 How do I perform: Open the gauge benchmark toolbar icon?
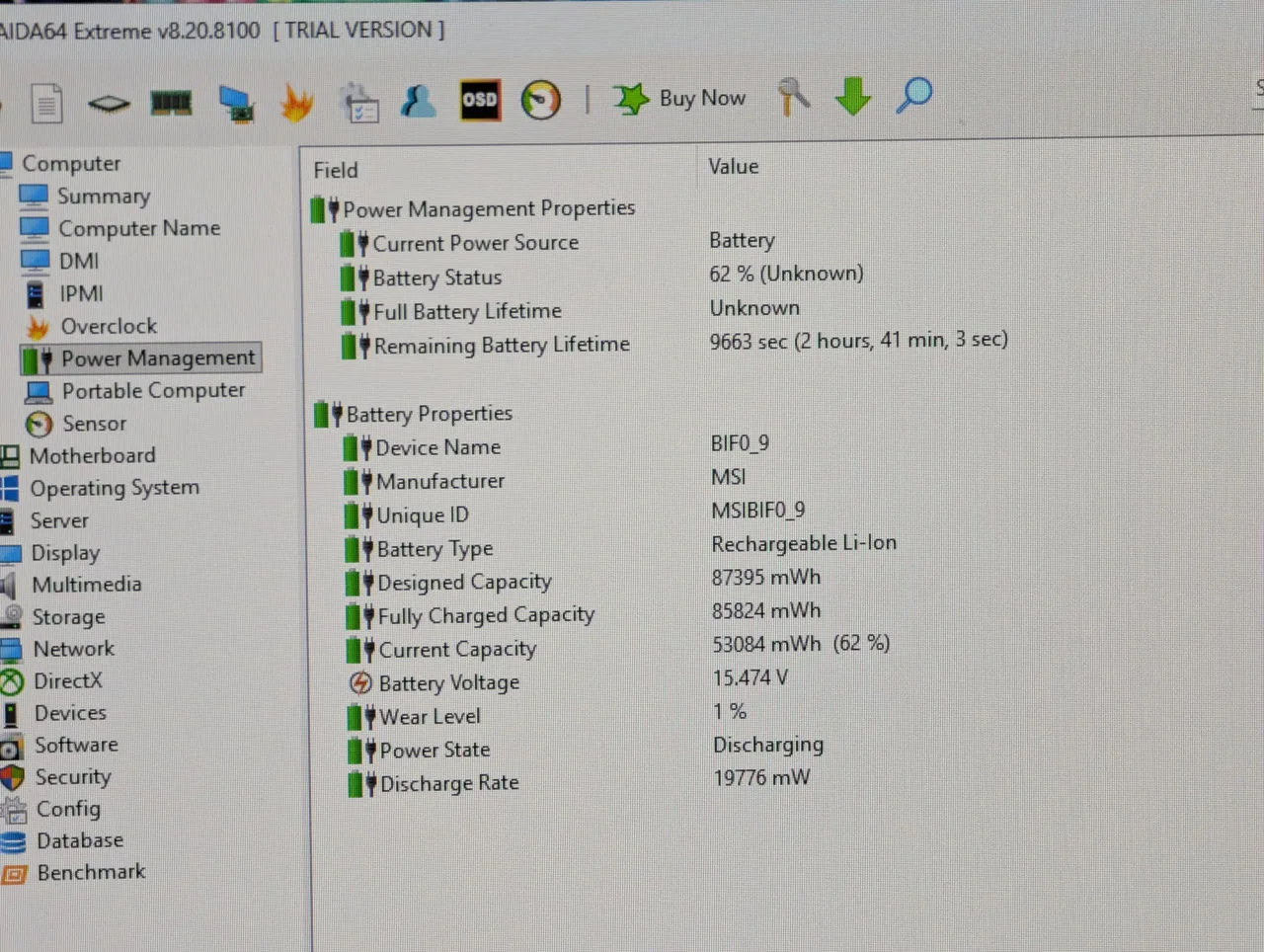coord(540,100)
